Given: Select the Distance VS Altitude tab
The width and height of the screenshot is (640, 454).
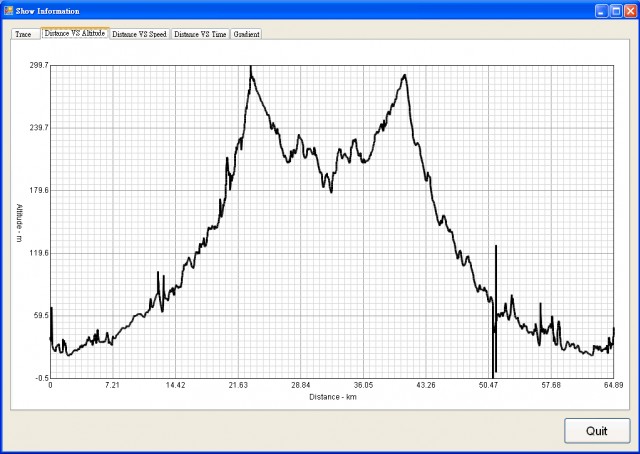Looking at the screenshot, I should [x=75, y=33].
